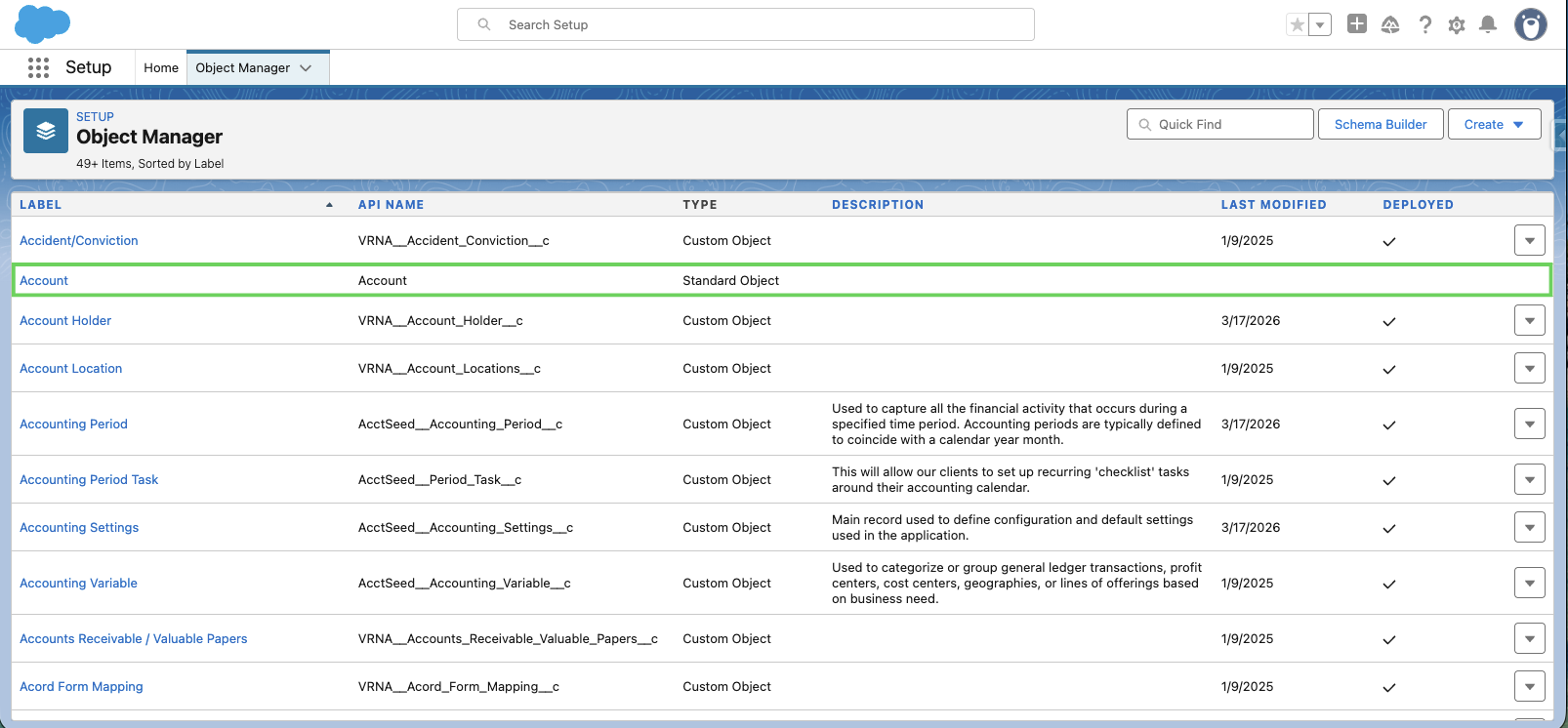Click the Account Holder 3/17/2026 date
The height and width of the screenshot is (728, 1568).
[1251, 321]
